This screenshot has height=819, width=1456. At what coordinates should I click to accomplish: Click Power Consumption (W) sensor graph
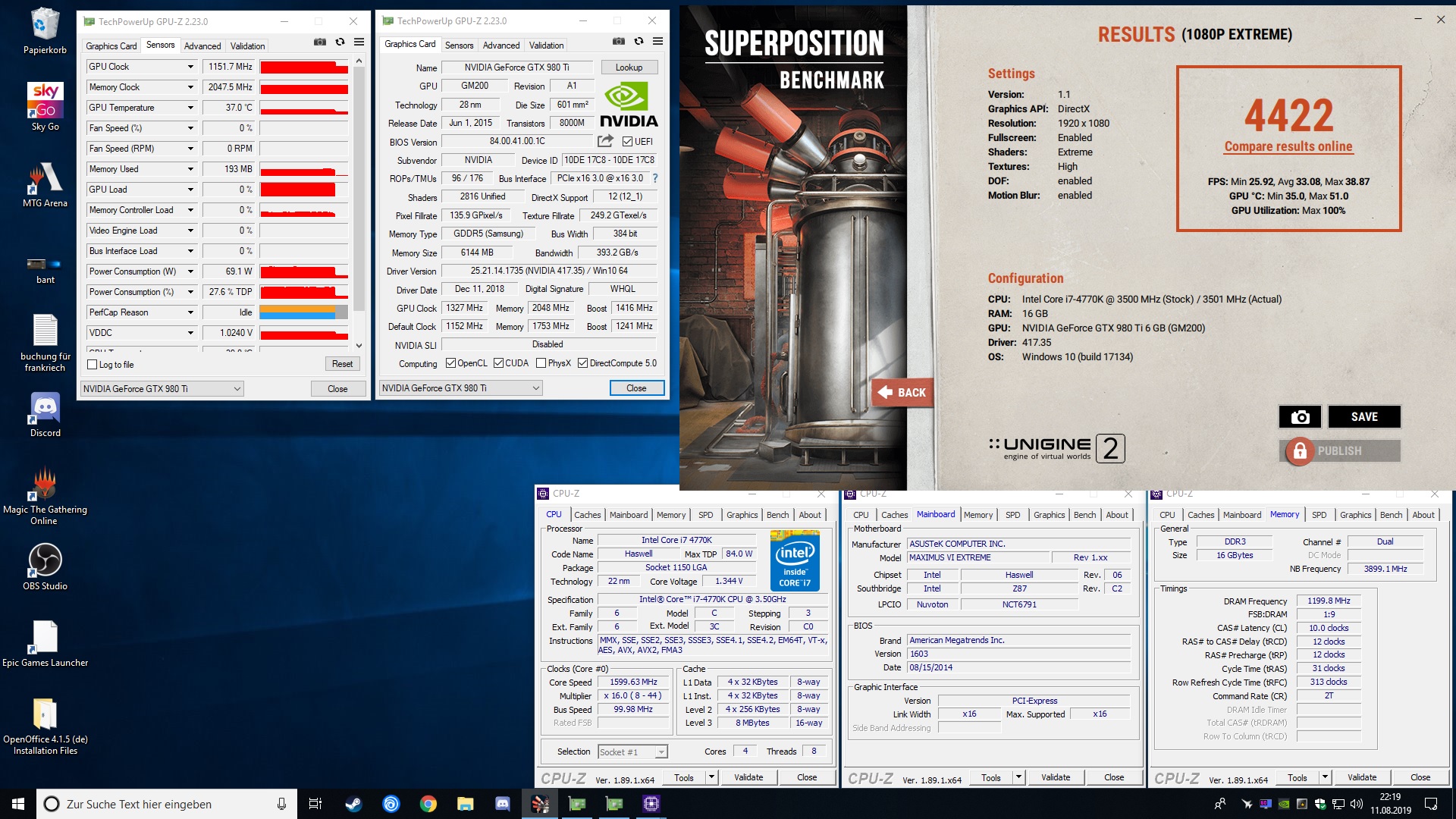[x=303, y=271]
